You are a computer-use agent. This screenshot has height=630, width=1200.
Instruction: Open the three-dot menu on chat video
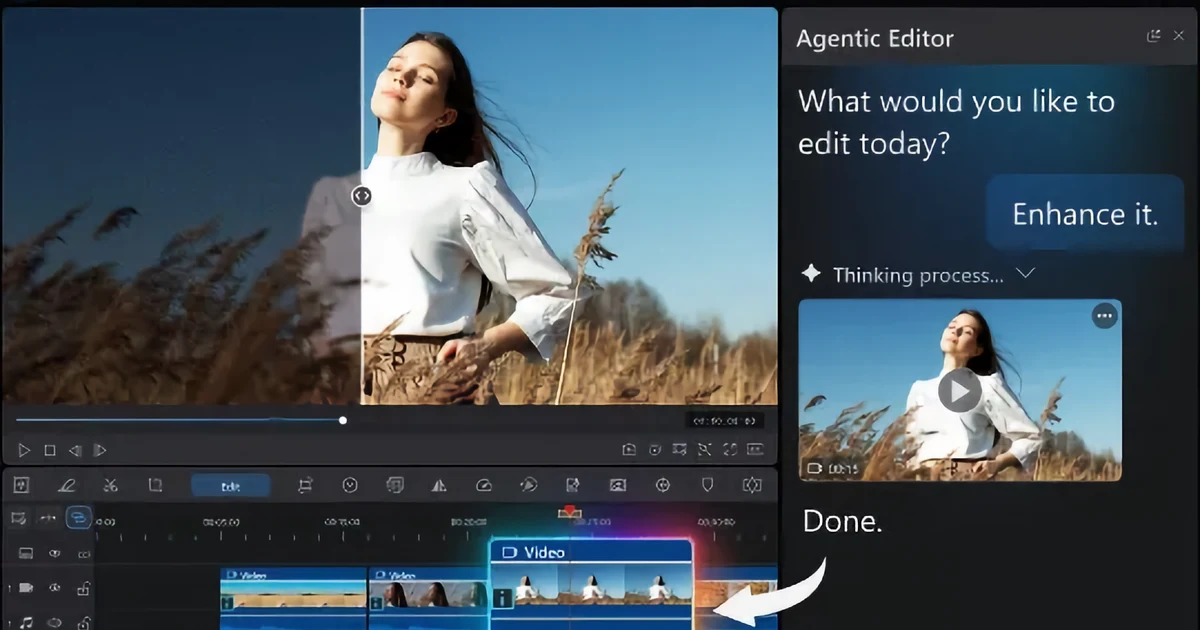tap(1104, 315)
